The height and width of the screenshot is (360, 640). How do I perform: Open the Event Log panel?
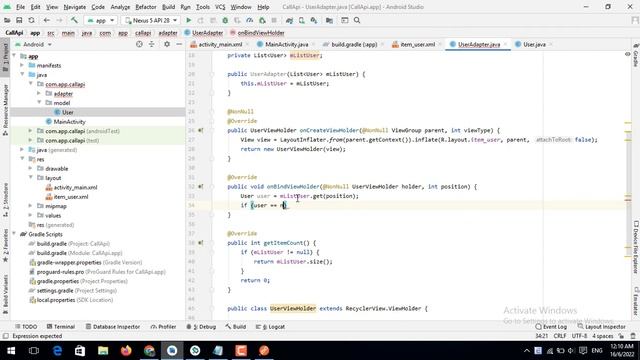tap(551, 327)
